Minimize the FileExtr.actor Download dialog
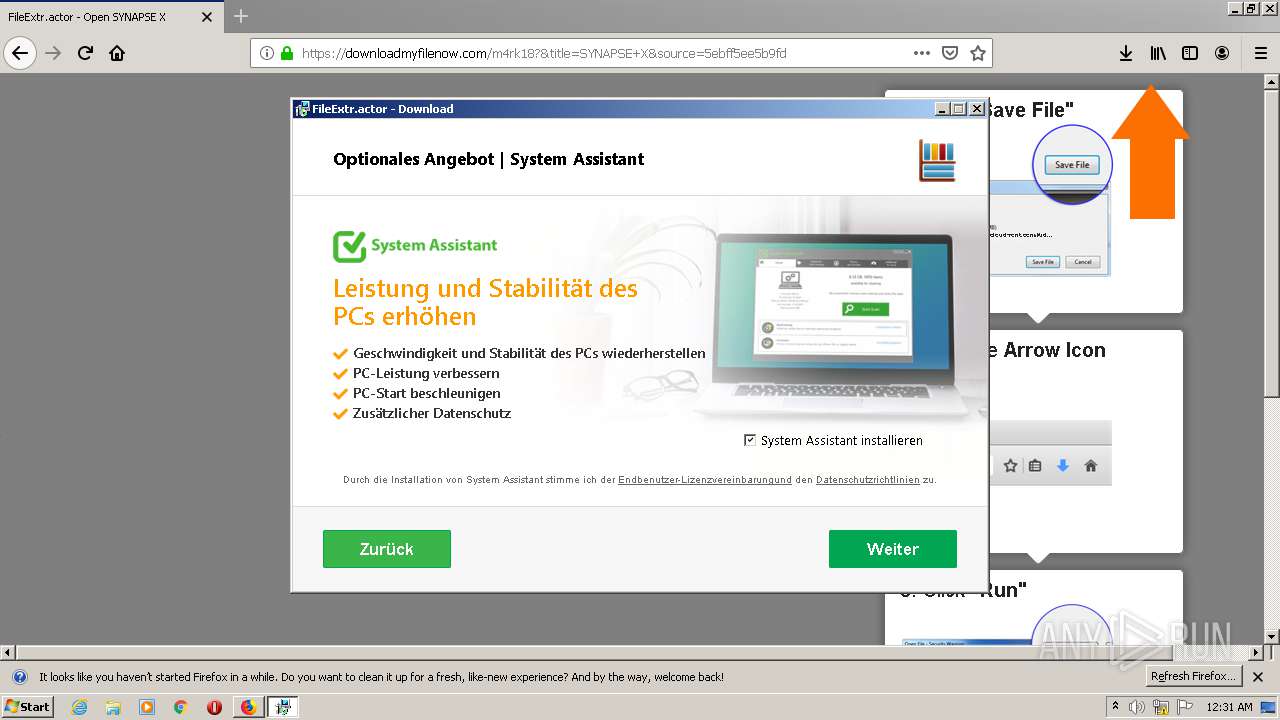Image resolution: width=1280 pixels, height=720 pixels. click(x=942, y=109)
